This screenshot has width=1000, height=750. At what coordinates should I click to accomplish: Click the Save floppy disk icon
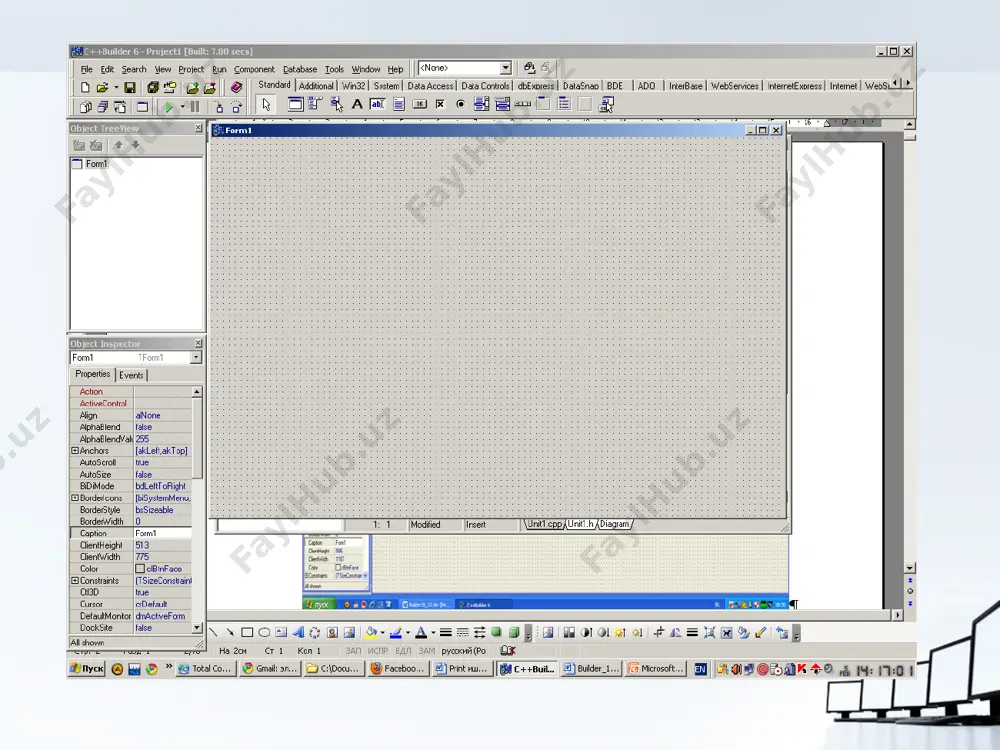(129, 87)
